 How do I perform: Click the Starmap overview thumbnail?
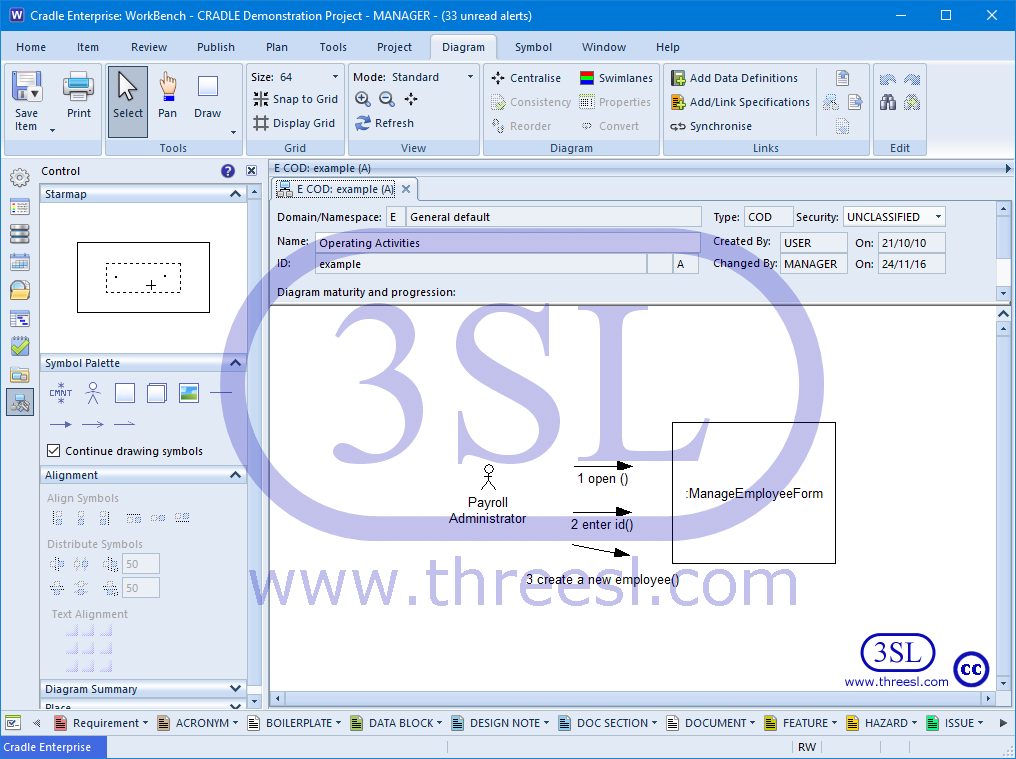pyautogui.click(x=143, y=277)
